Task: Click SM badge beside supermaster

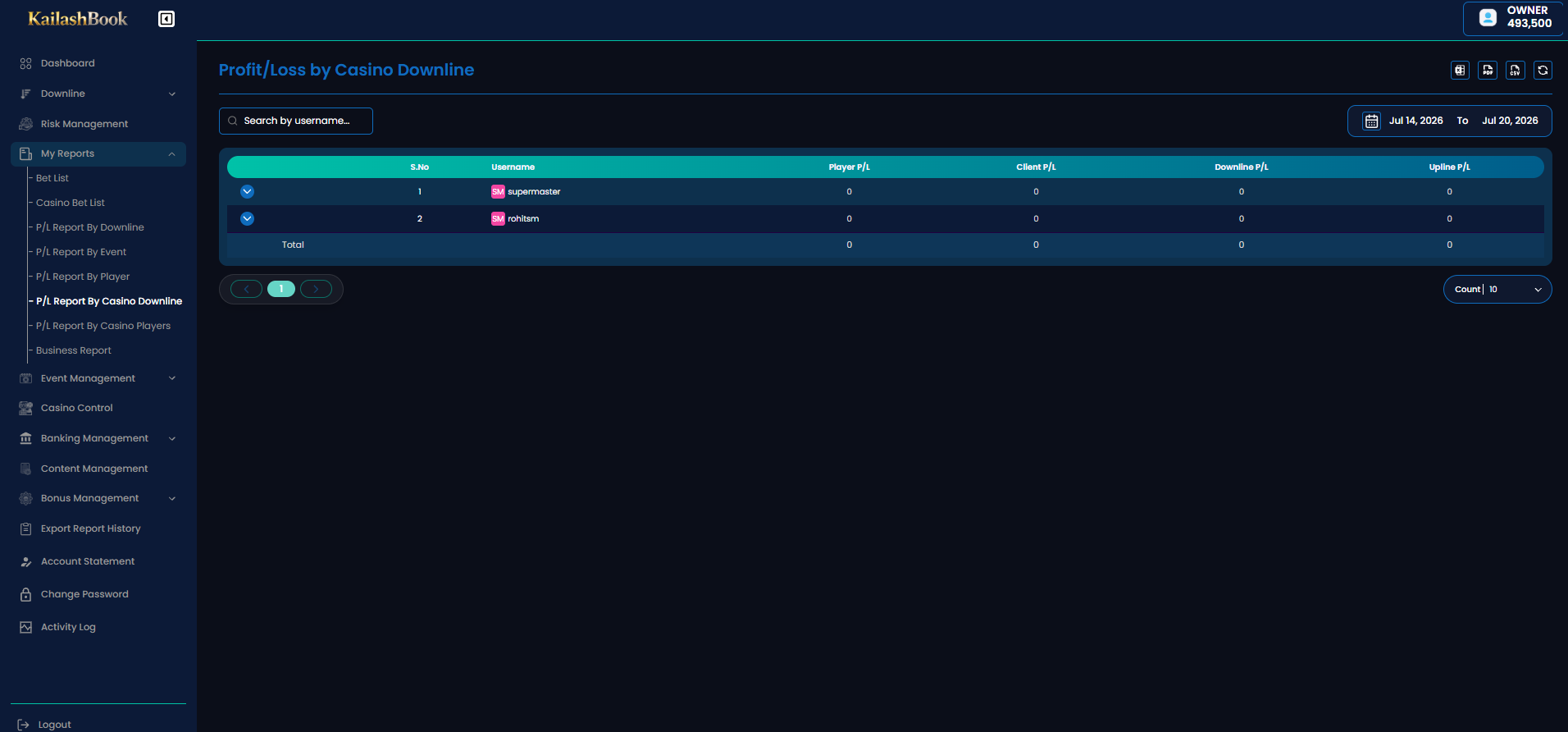Action: coord(498,192)
